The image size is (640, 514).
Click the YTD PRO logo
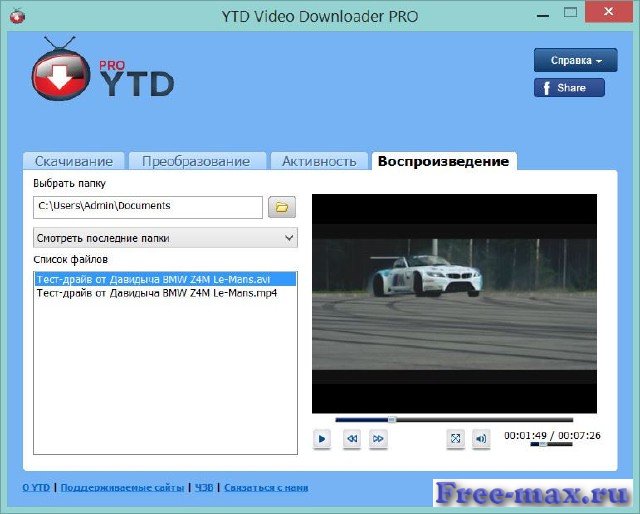point(103,69)
